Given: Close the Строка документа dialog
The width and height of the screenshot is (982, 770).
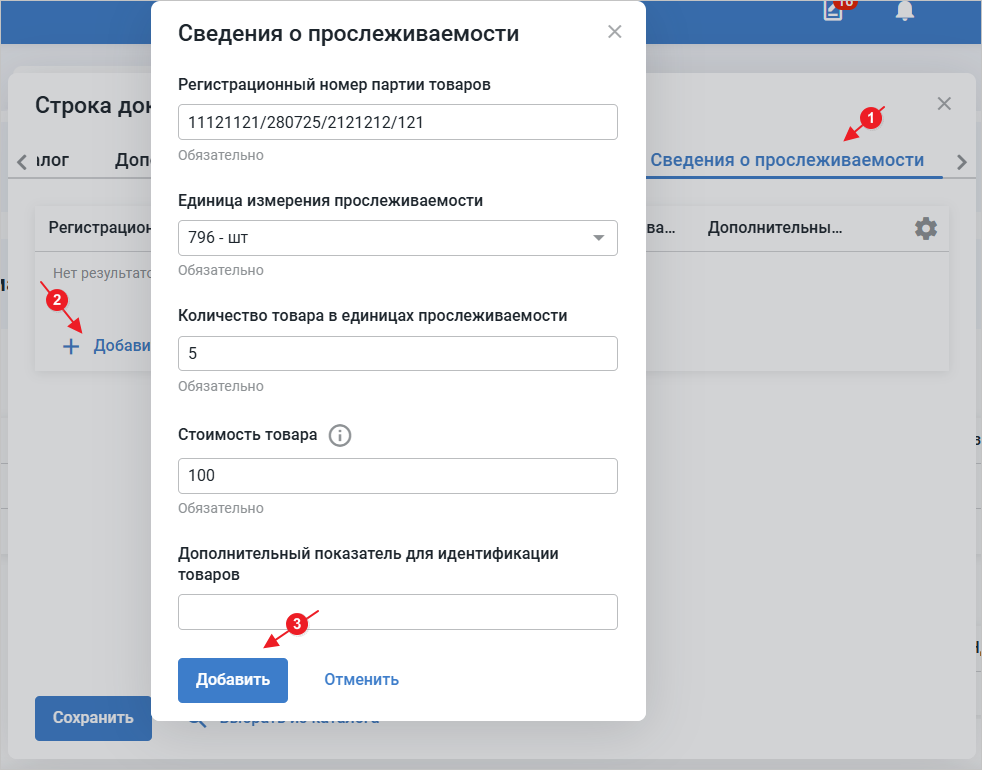Looking at the screenshot, I should click(x=944, y=104).
